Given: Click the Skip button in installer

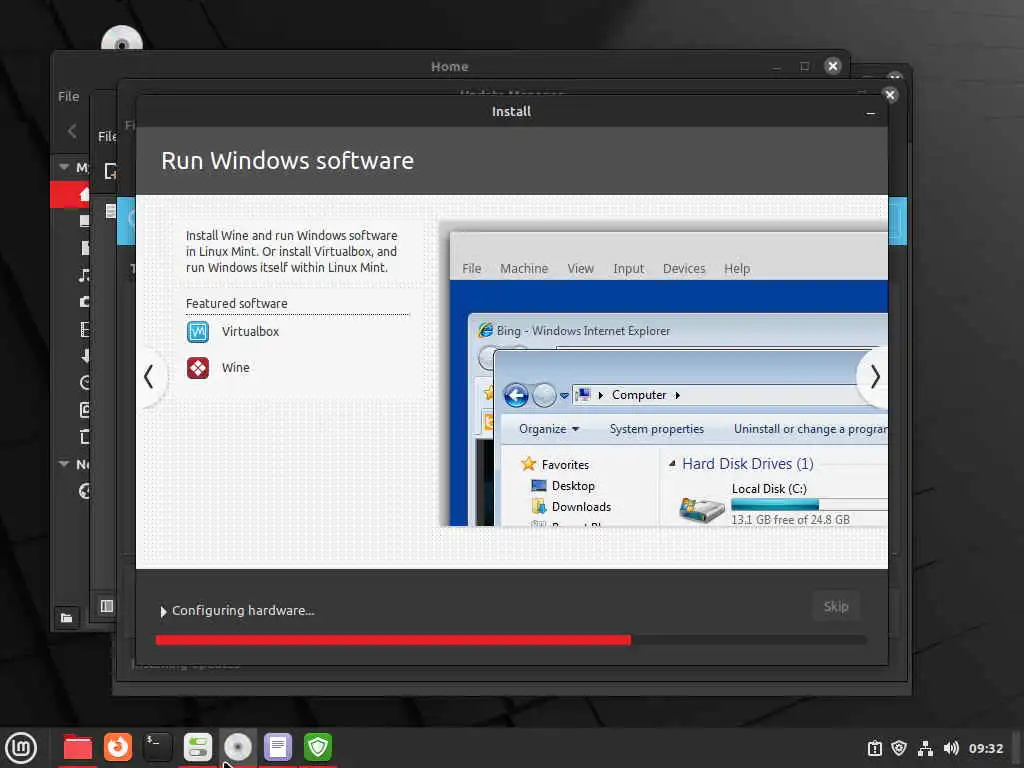Looking at the screenshot, I should point(836,607).
